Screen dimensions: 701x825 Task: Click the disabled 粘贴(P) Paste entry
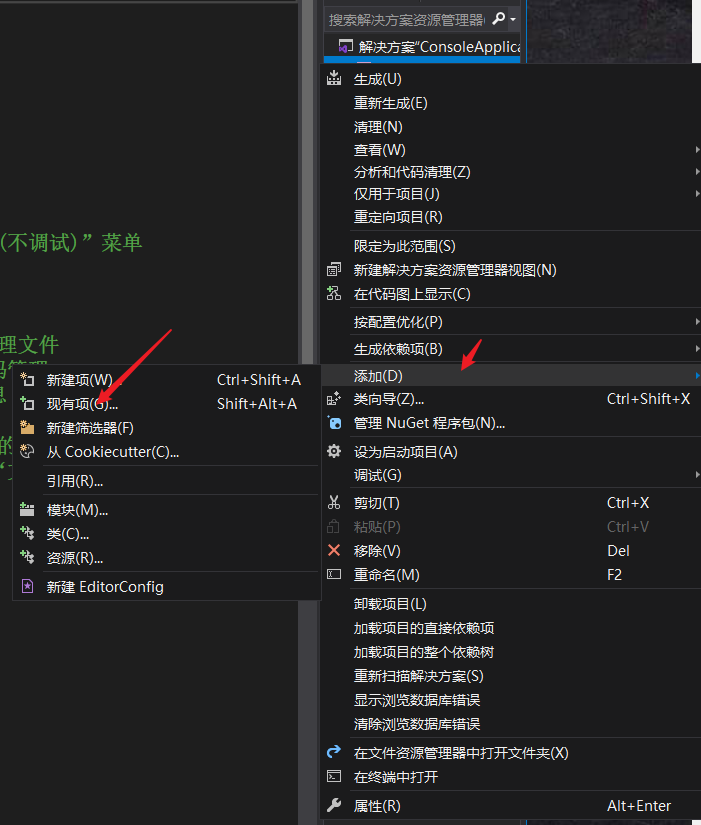click(x=377, y=527)
